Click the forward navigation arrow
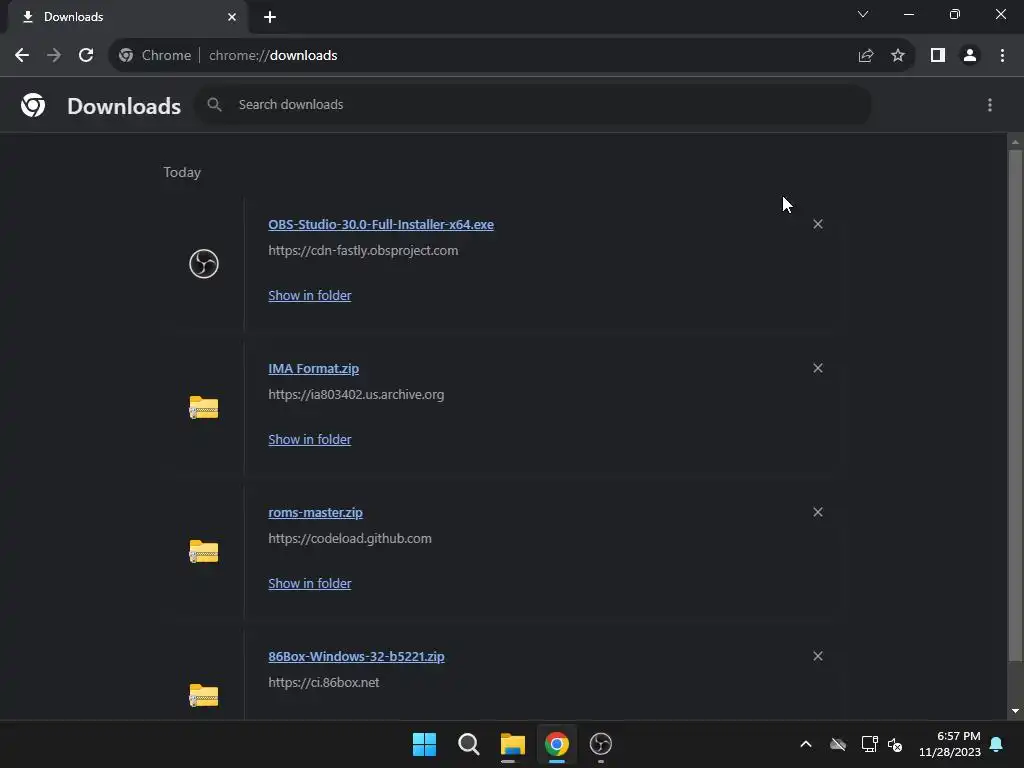 tap(54, 56)
